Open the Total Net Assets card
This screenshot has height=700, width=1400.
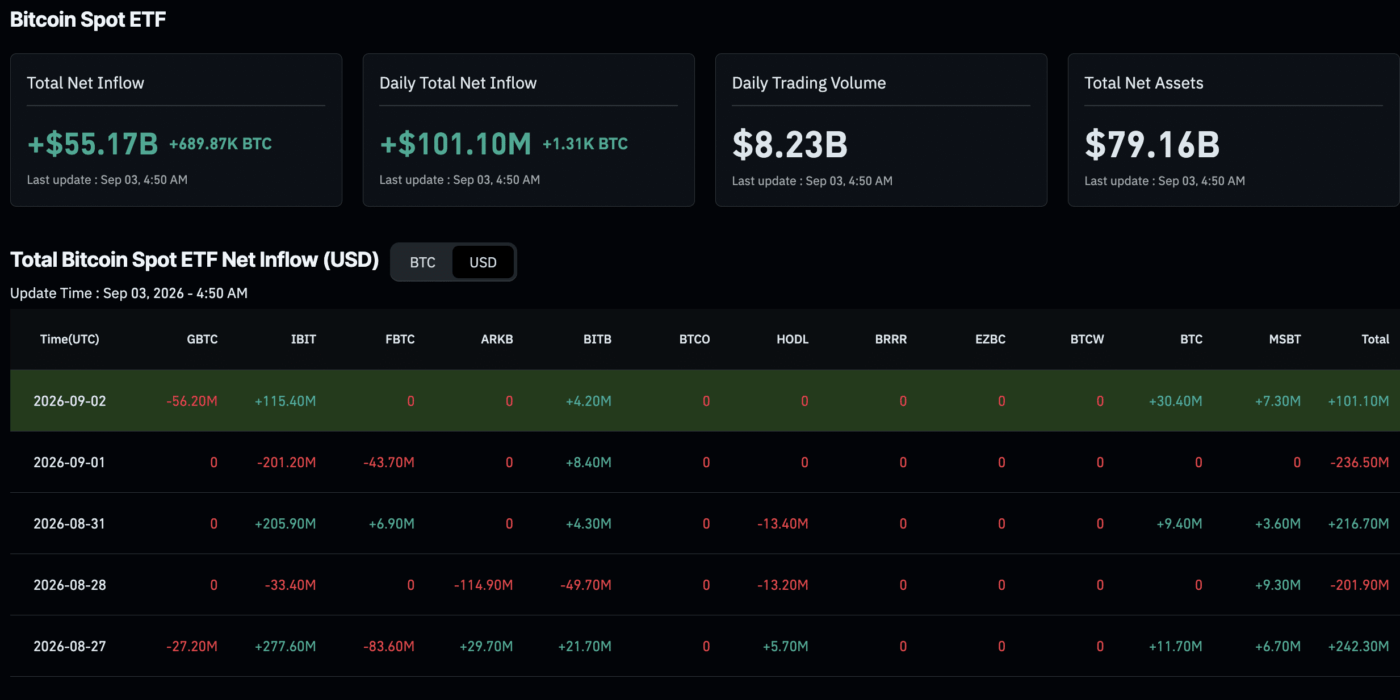[x=1233, y=130]
